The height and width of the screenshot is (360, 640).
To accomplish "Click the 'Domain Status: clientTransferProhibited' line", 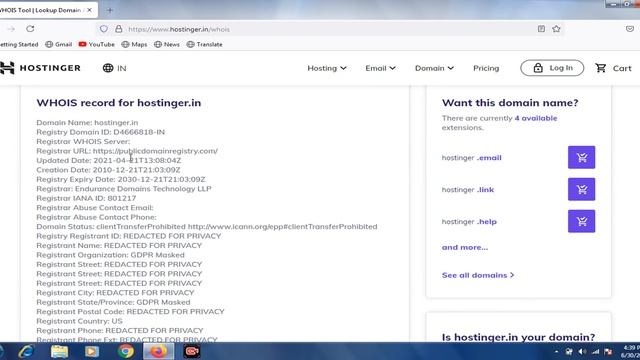I will pyautogui.click(x=207, y=227).
